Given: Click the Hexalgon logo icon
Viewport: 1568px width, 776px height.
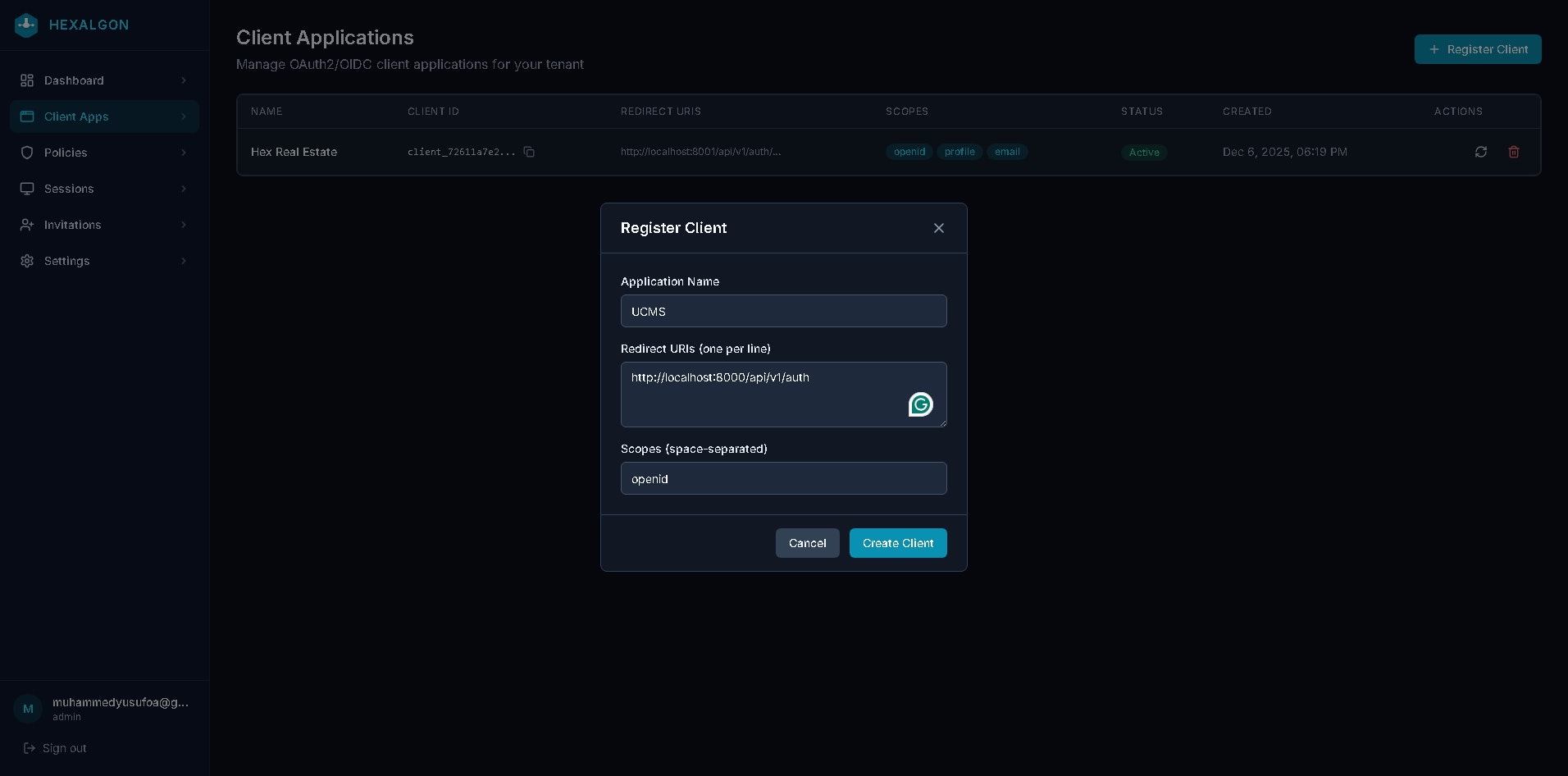Looking at the screenshot, I should [x=25, y=25].
